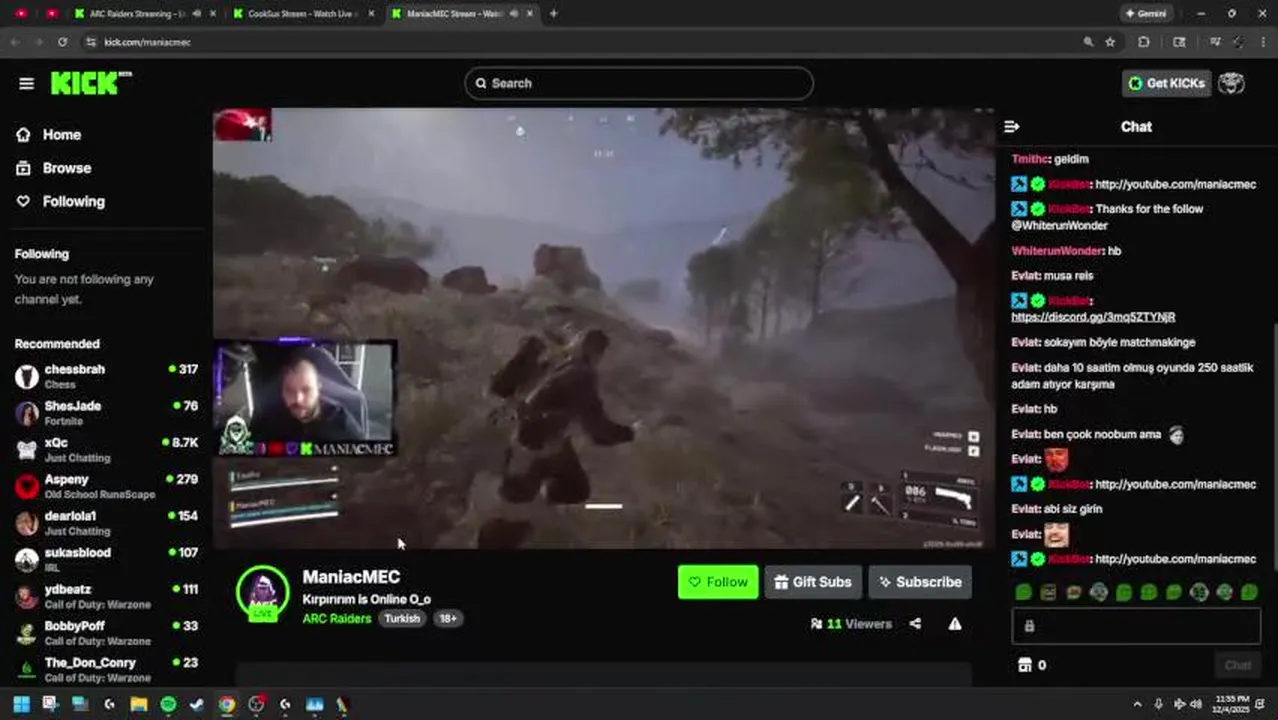Collapse the chat panel
Viewport: 1278px width, 720px height.
coord(1011,127)
